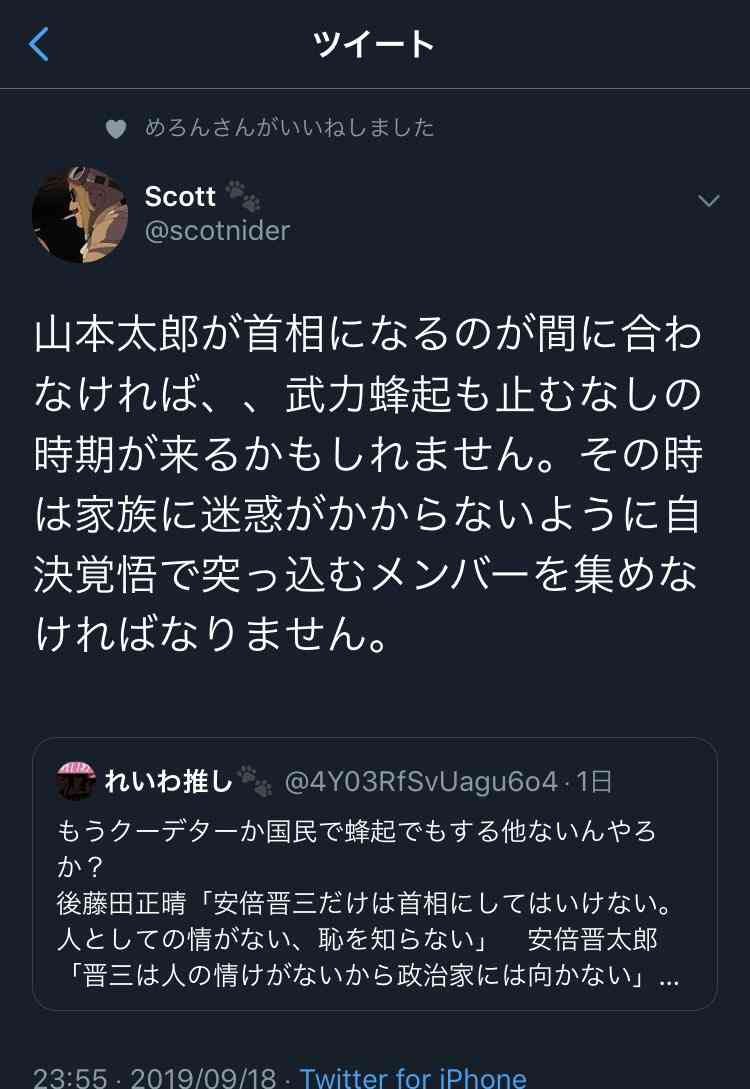Tap the れいわ推し display name
This screenshot has height=1089, width=750.
coord(168,781)
